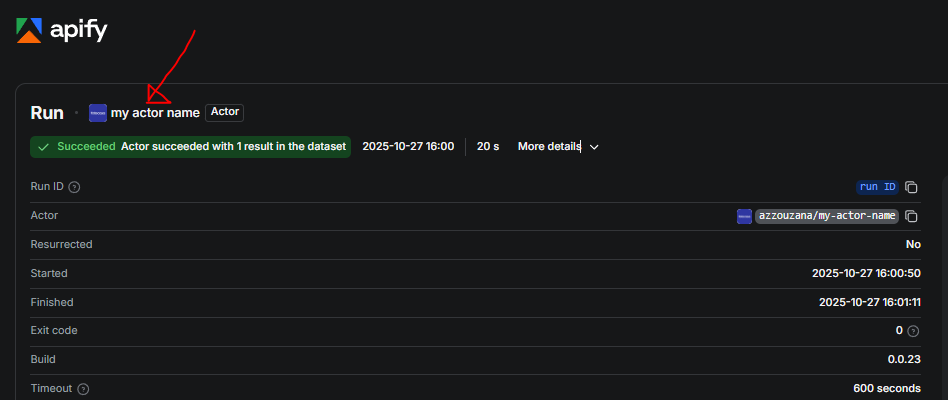Click the 20 s duration label
948x400 pixels.
click(x=488, y=147)
